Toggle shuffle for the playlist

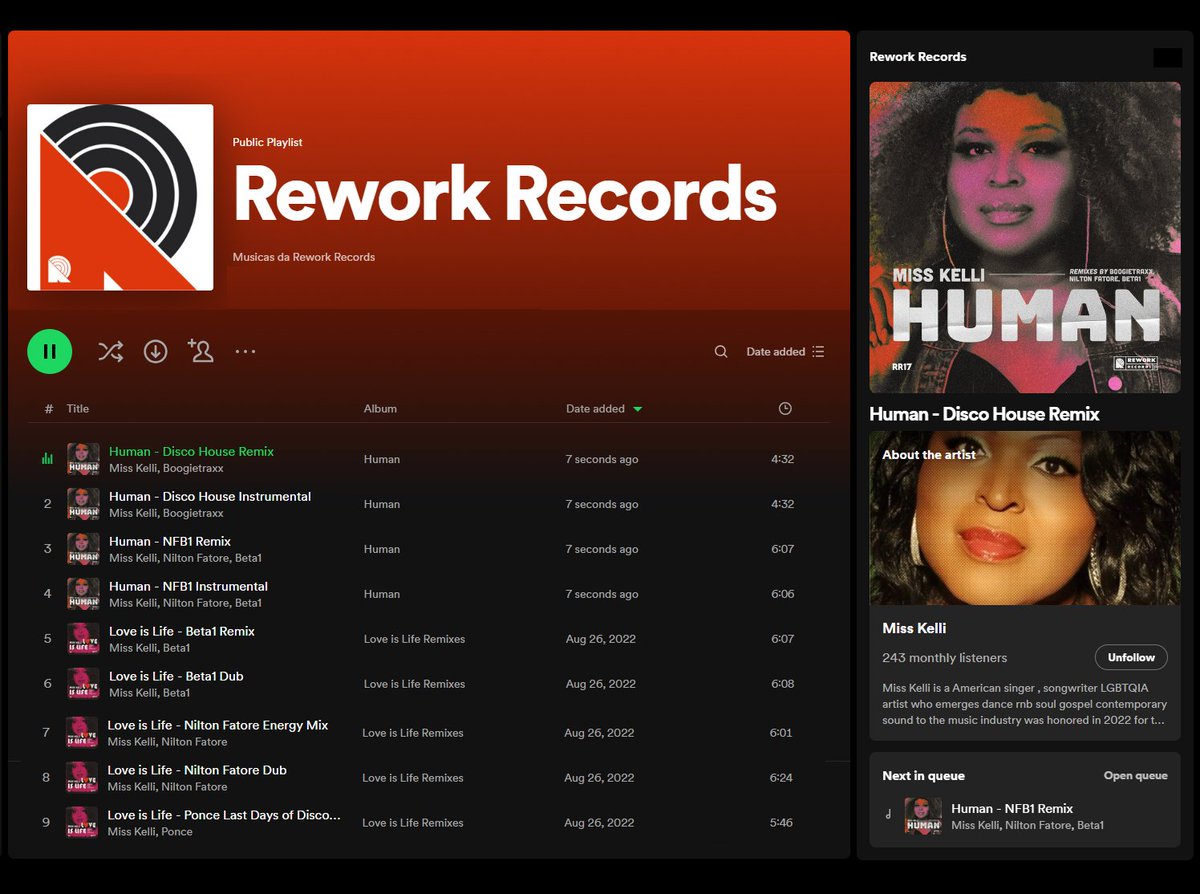coord(110,351)
